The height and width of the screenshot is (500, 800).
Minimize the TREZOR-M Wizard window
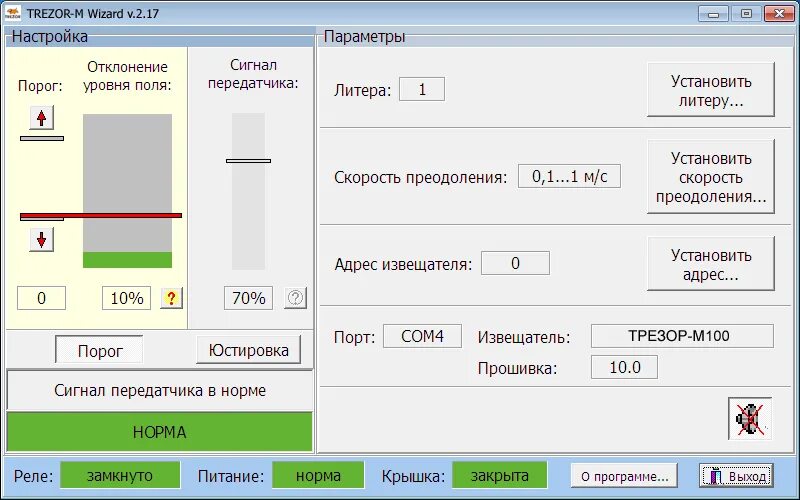tap(713, 14)
